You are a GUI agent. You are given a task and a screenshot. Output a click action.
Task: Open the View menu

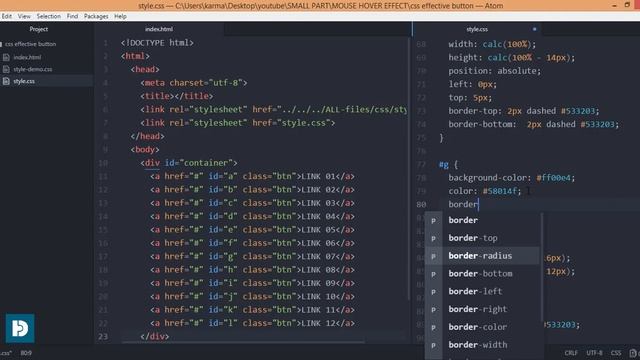coord(24,16)
